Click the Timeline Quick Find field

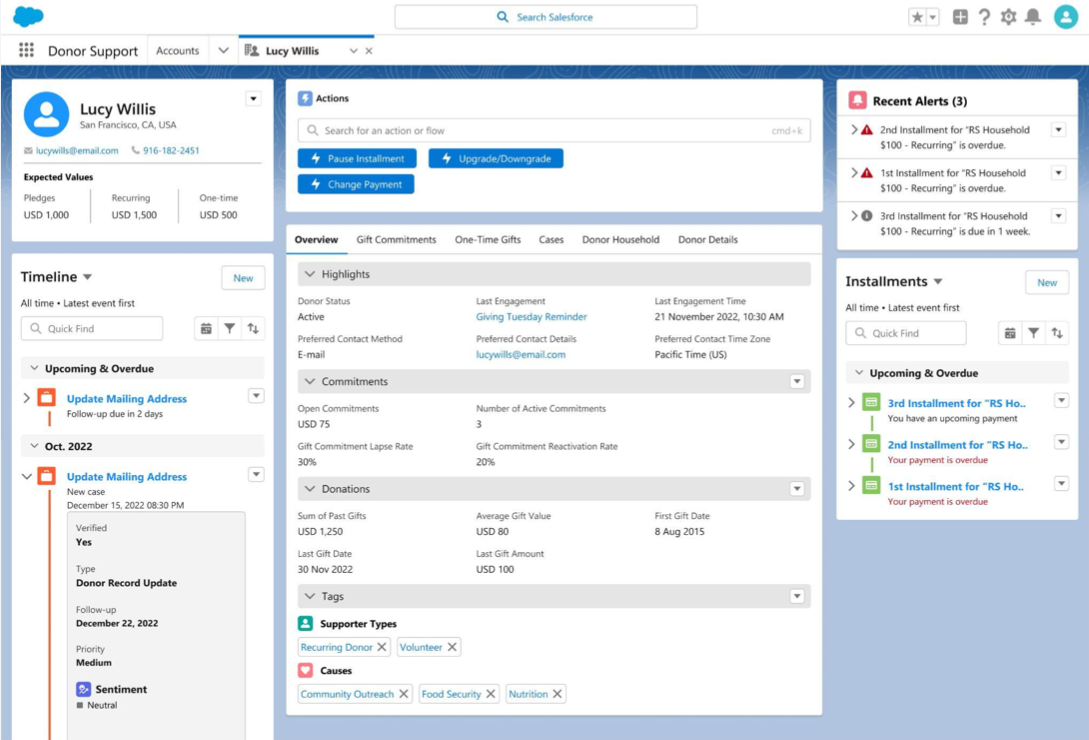(92, 329)
